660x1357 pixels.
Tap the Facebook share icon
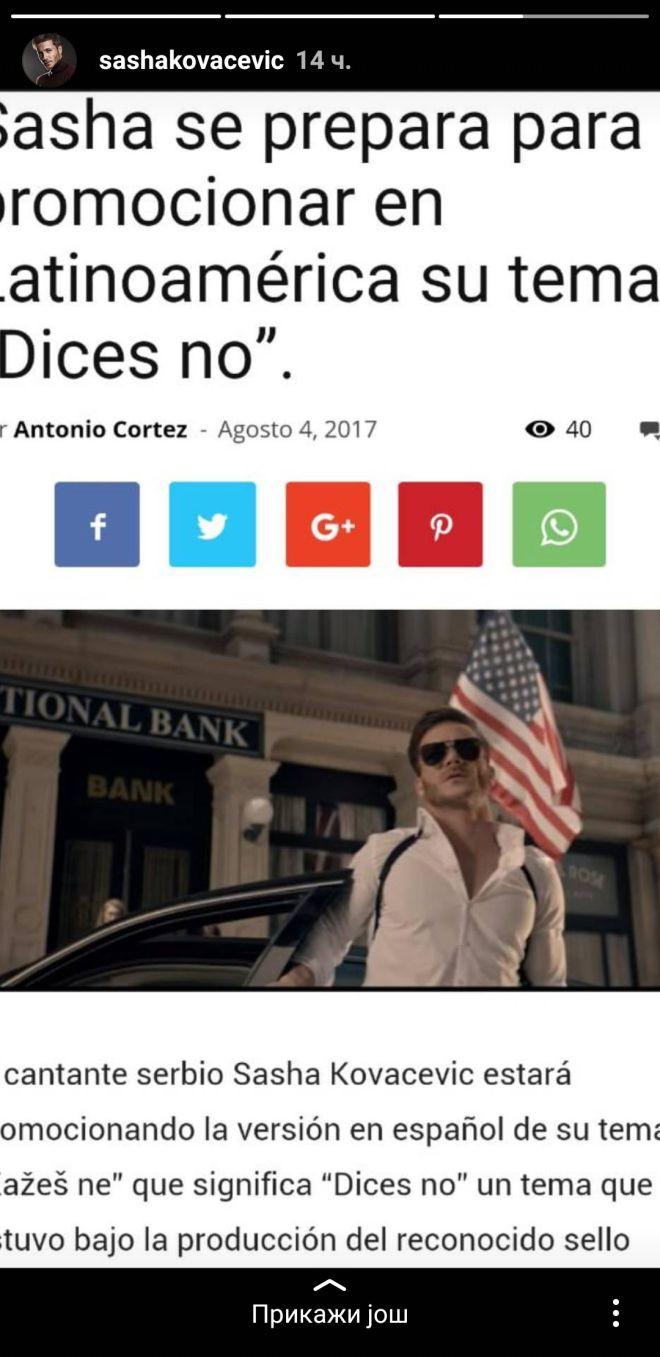tap(97, 524)
